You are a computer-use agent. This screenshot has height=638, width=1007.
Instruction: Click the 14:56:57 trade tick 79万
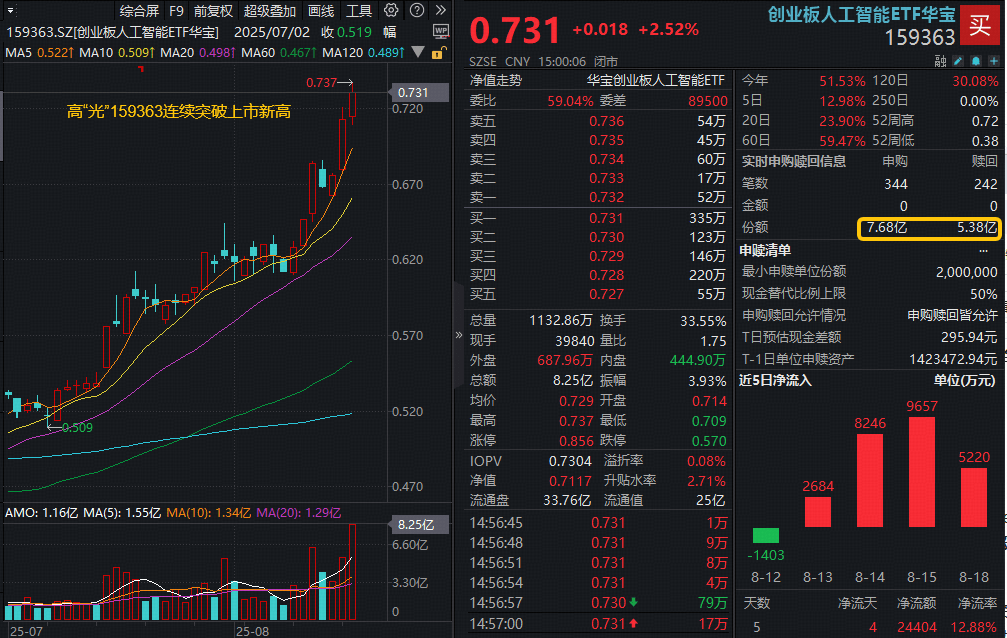(713, 603)
